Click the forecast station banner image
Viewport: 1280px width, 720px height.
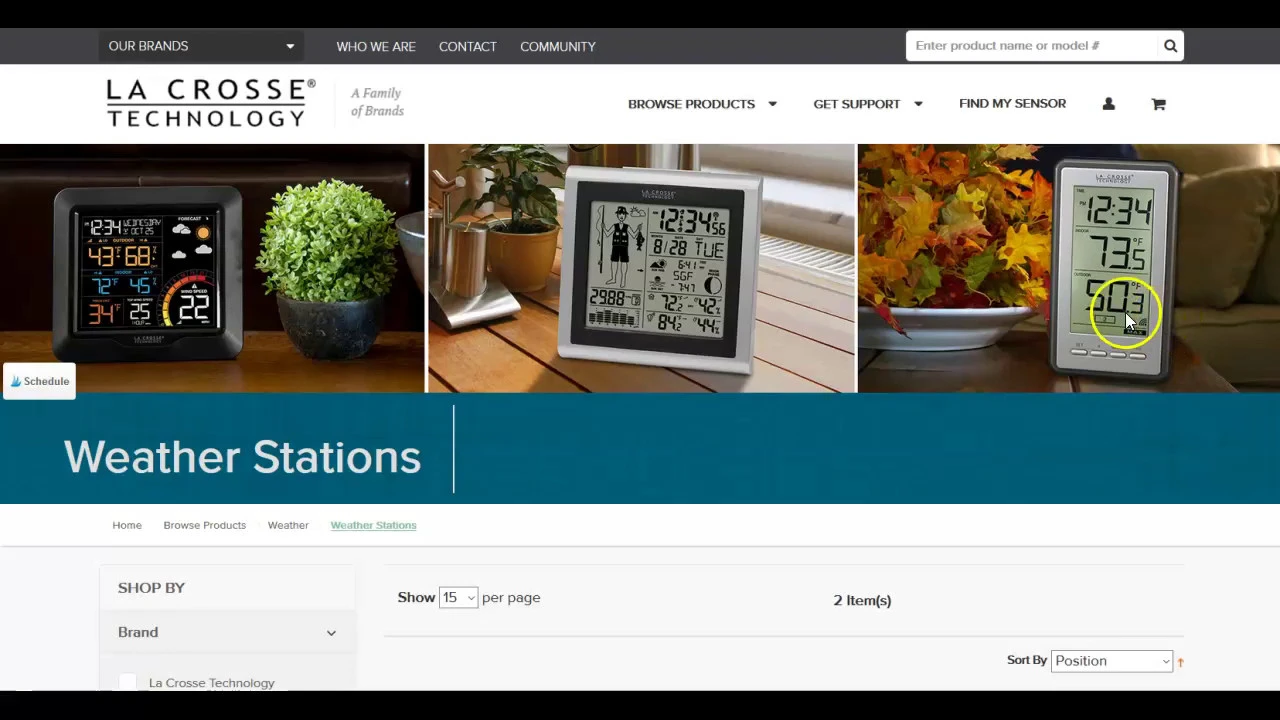(641, 268)
